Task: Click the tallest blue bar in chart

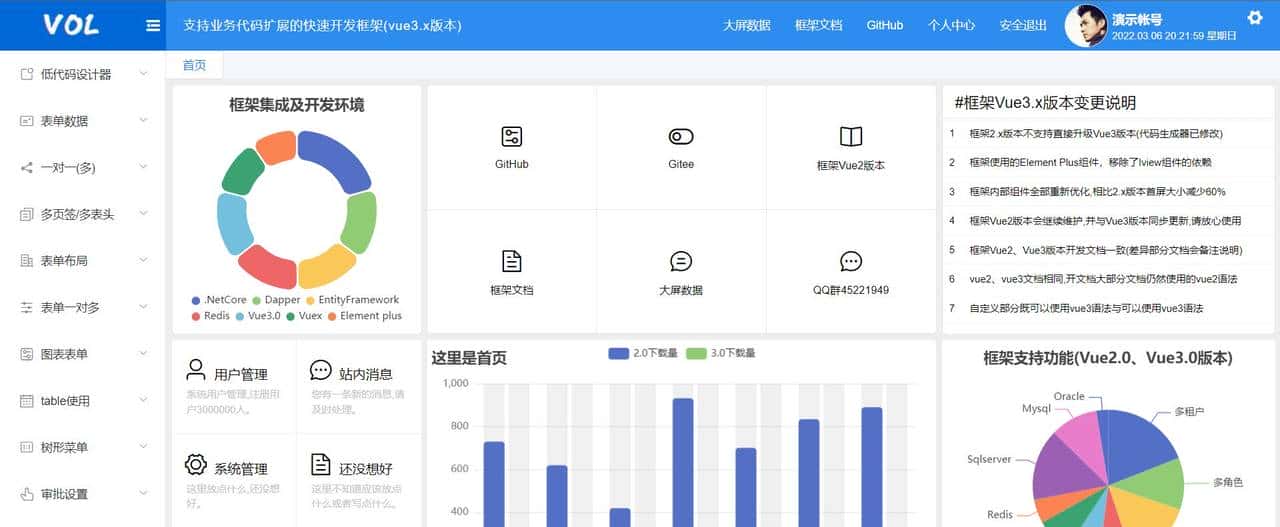Action: (x=683, y=462)
